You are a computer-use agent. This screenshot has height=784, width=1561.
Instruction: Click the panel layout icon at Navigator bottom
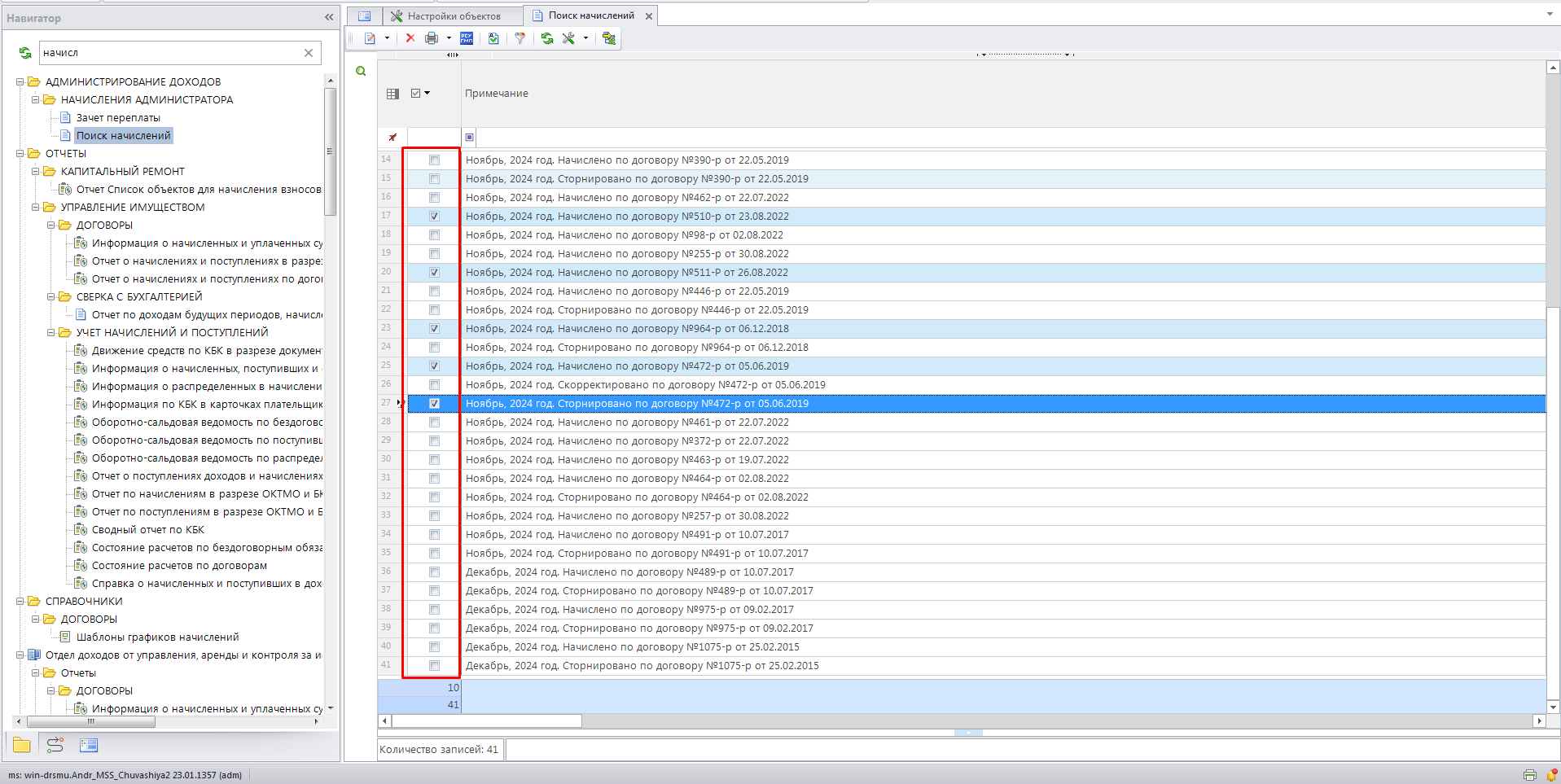tap(89, 745)
